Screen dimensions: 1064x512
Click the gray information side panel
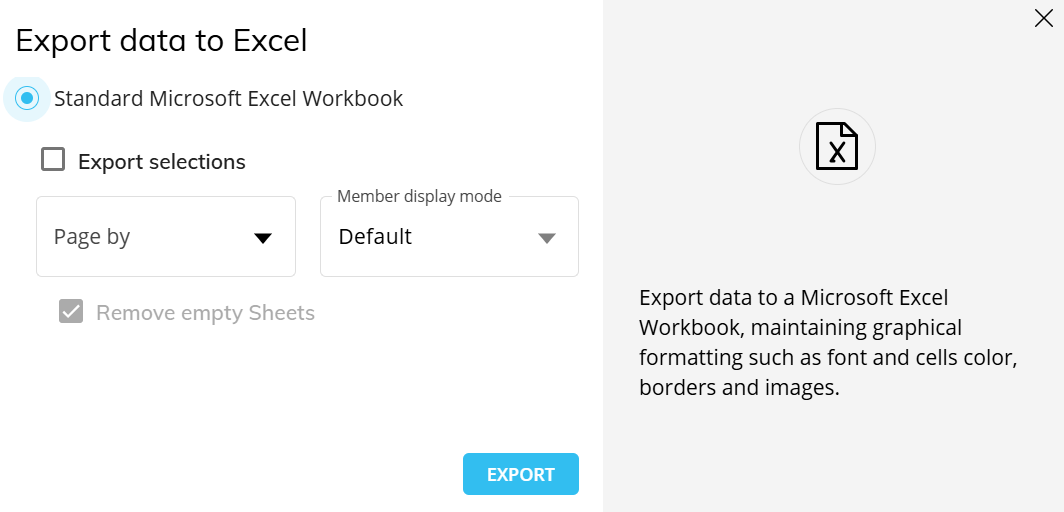[833, 256]
